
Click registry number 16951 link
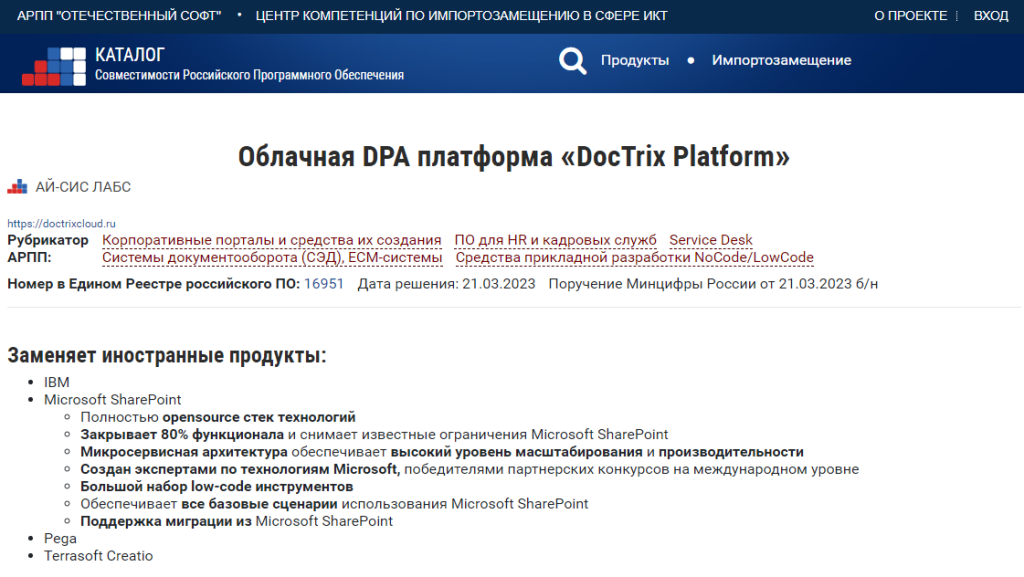tap(324, 284)
